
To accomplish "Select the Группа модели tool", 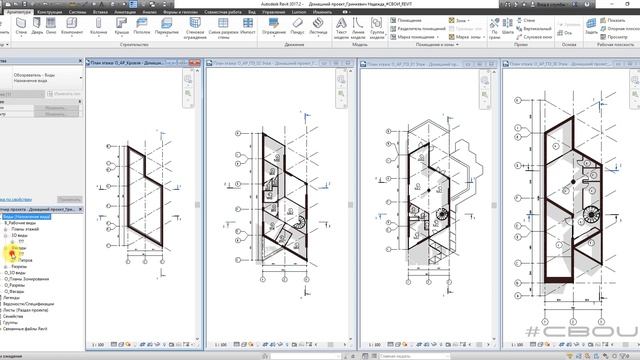I will (x=376, y=28).
